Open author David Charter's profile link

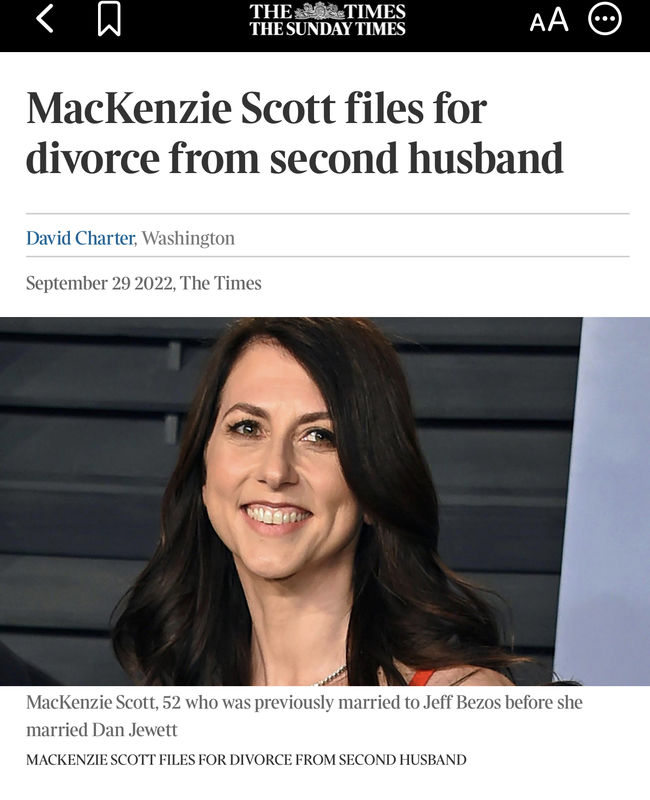[x=80, y=238]
